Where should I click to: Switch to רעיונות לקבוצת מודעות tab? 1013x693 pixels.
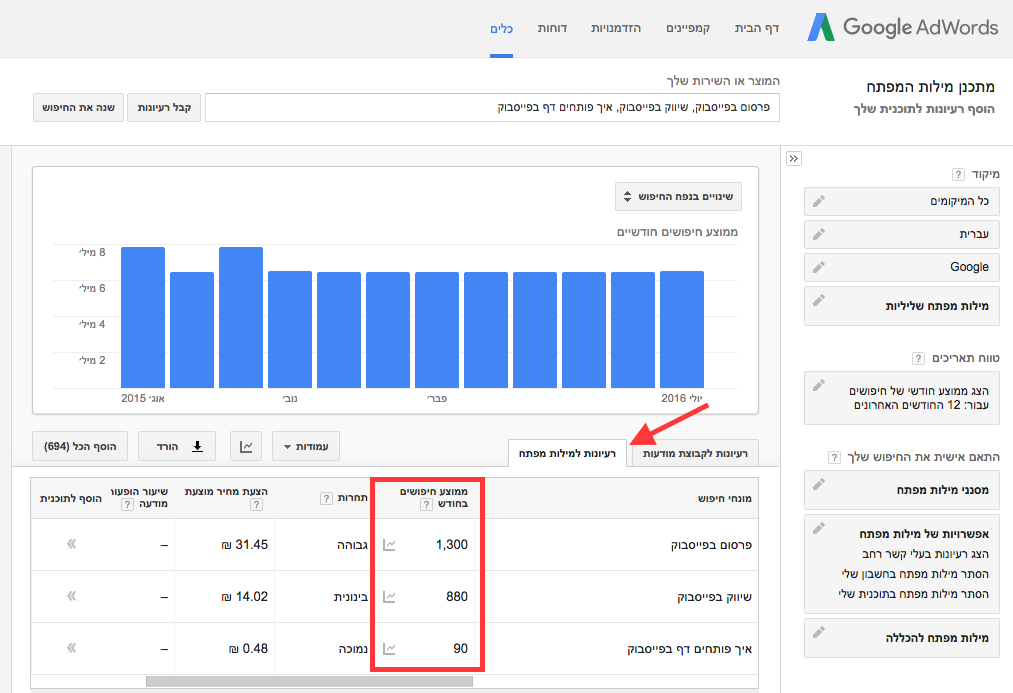pyautogui.click(x=695, y=453)
